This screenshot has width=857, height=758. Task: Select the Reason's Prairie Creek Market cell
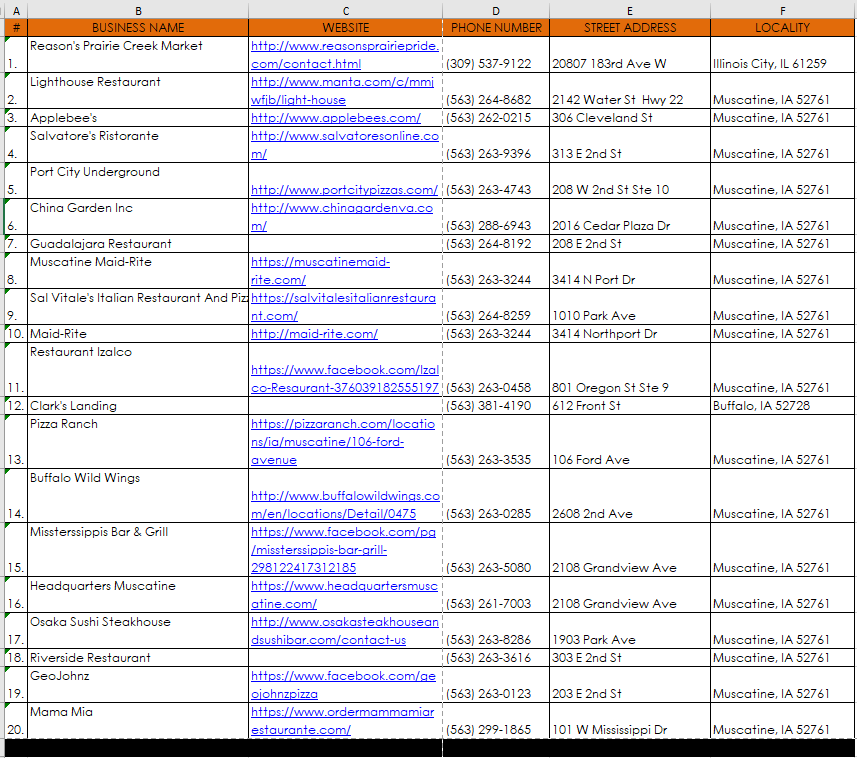point(138,55)
